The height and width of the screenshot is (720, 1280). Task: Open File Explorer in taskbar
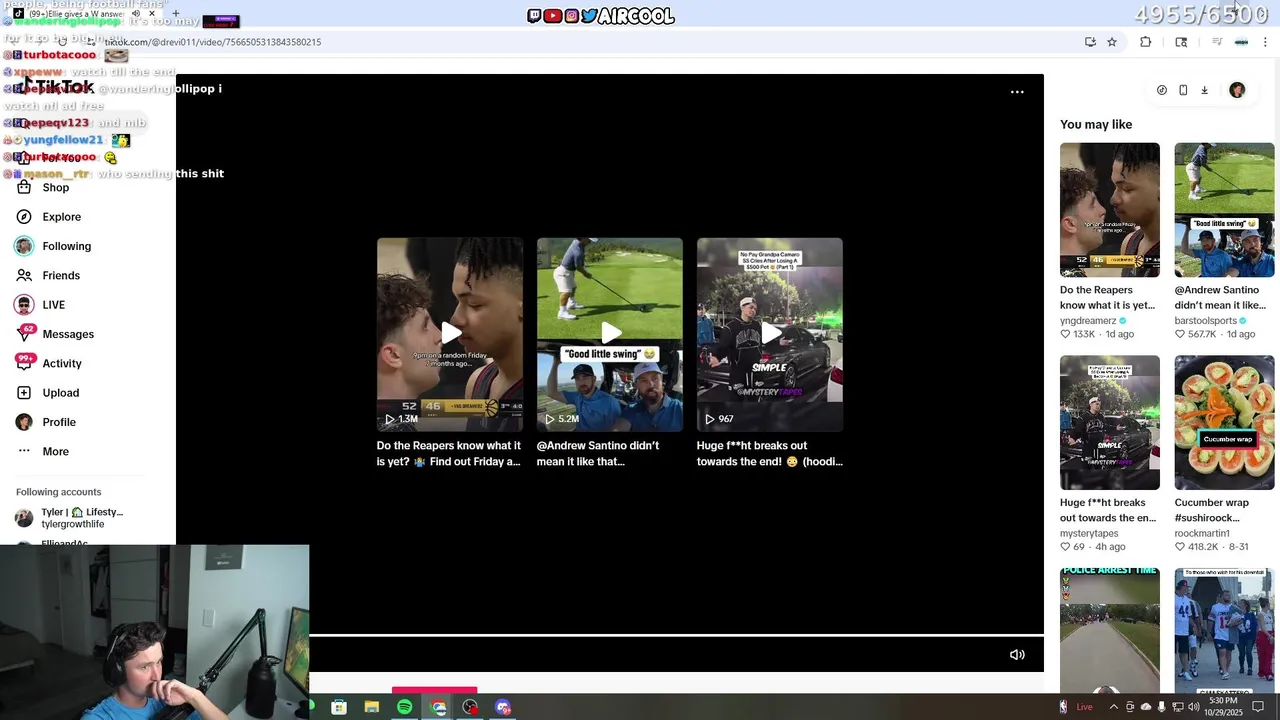[x=372, y=707]
